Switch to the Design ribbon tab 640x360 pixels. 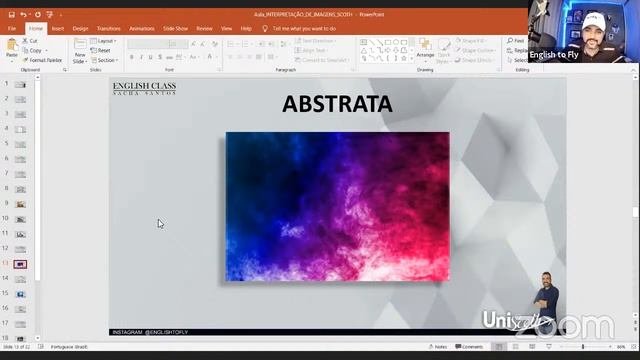80,29
